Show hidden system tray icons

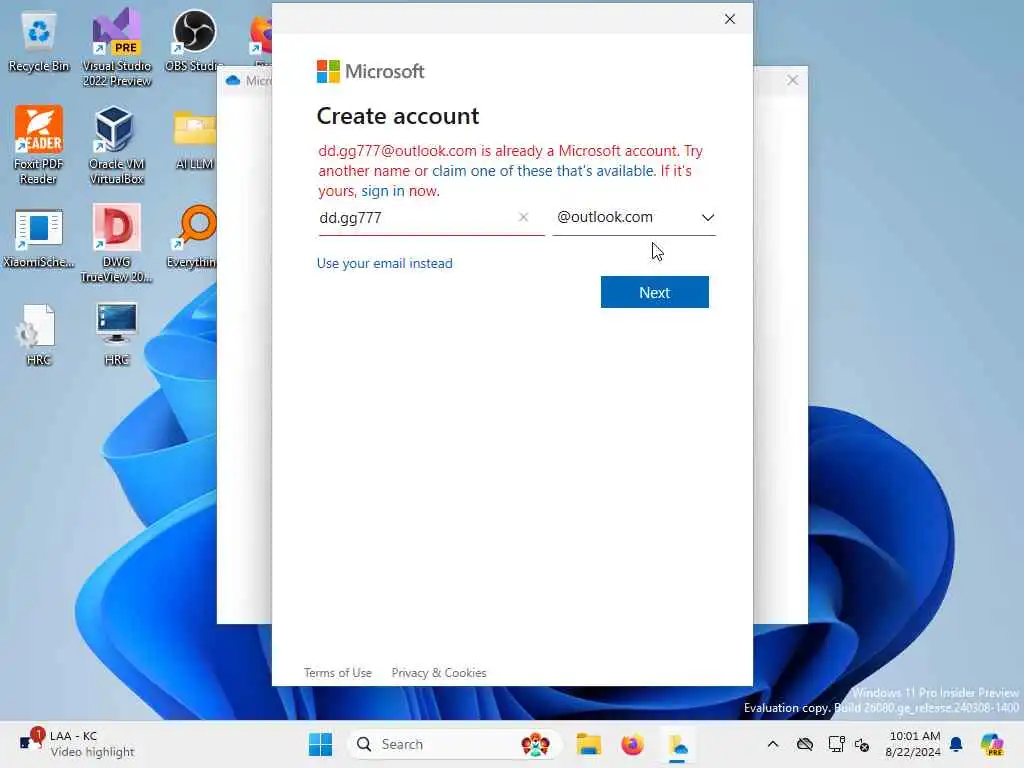click(x=773, y=744)
